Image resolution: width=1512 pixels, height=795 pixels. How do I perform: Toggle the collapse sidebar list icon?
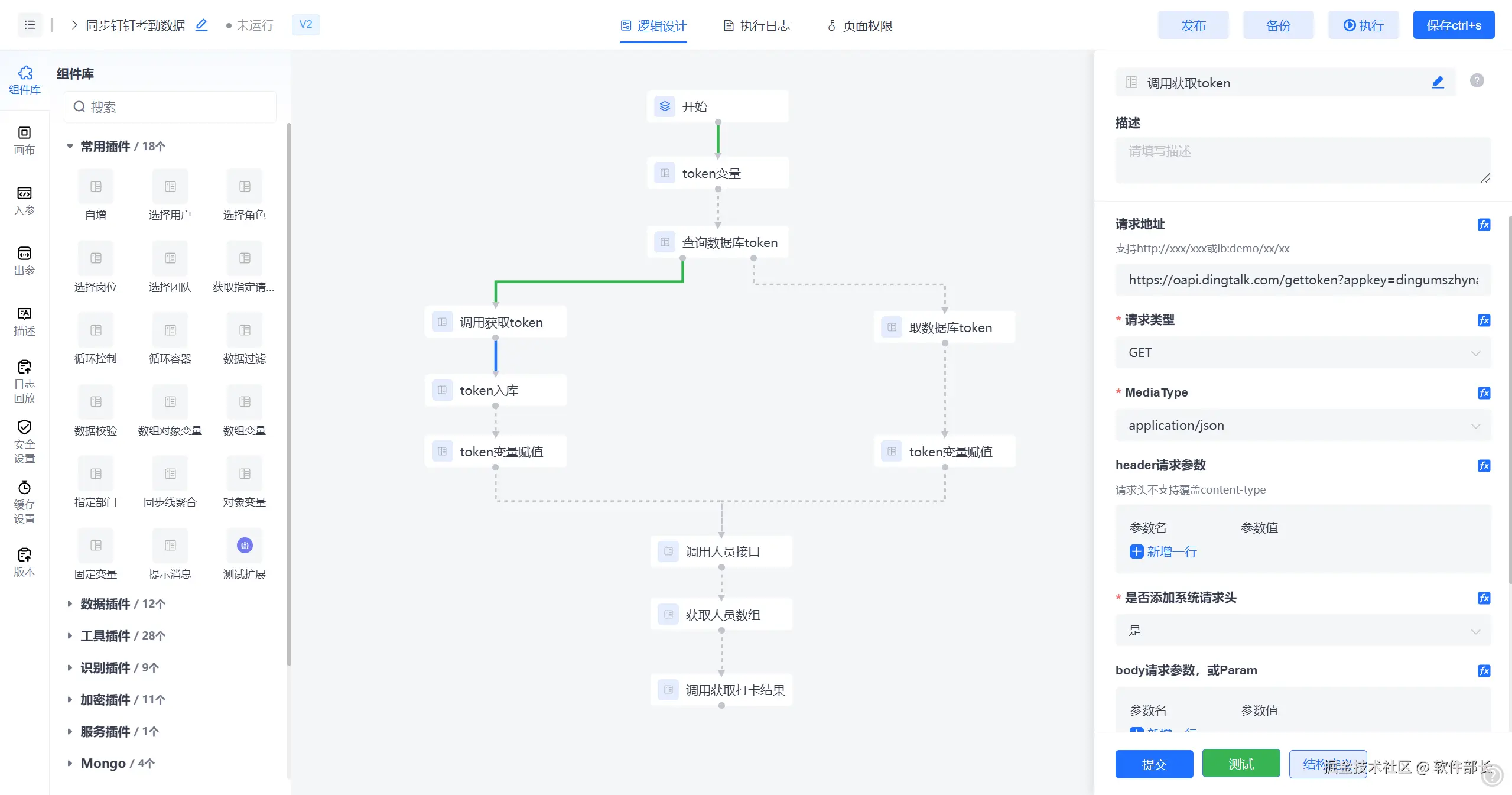click(30, 25)
